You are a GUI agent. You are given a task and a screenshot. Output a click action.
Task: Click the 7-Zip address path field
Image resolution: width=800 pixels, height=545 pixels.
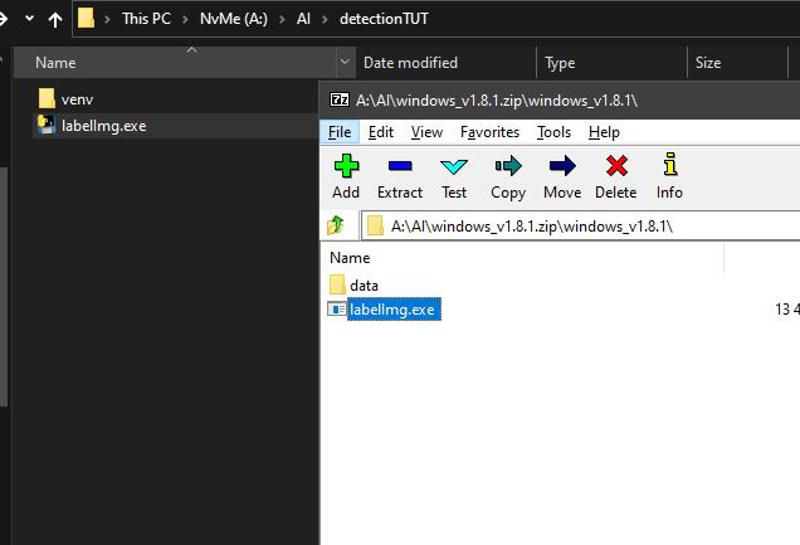click(581, 226)
